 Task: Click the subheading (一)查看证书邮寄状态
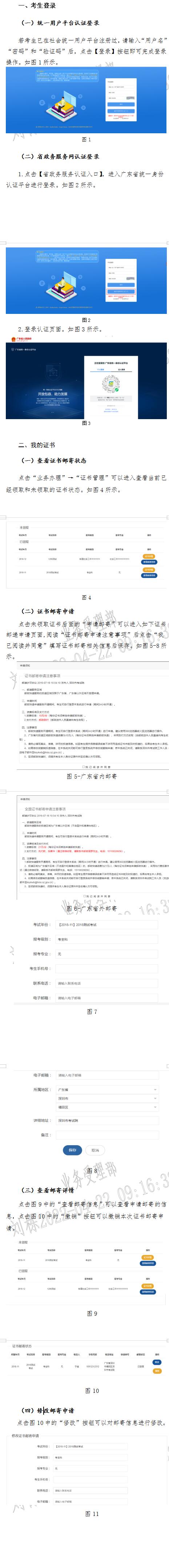53,460
